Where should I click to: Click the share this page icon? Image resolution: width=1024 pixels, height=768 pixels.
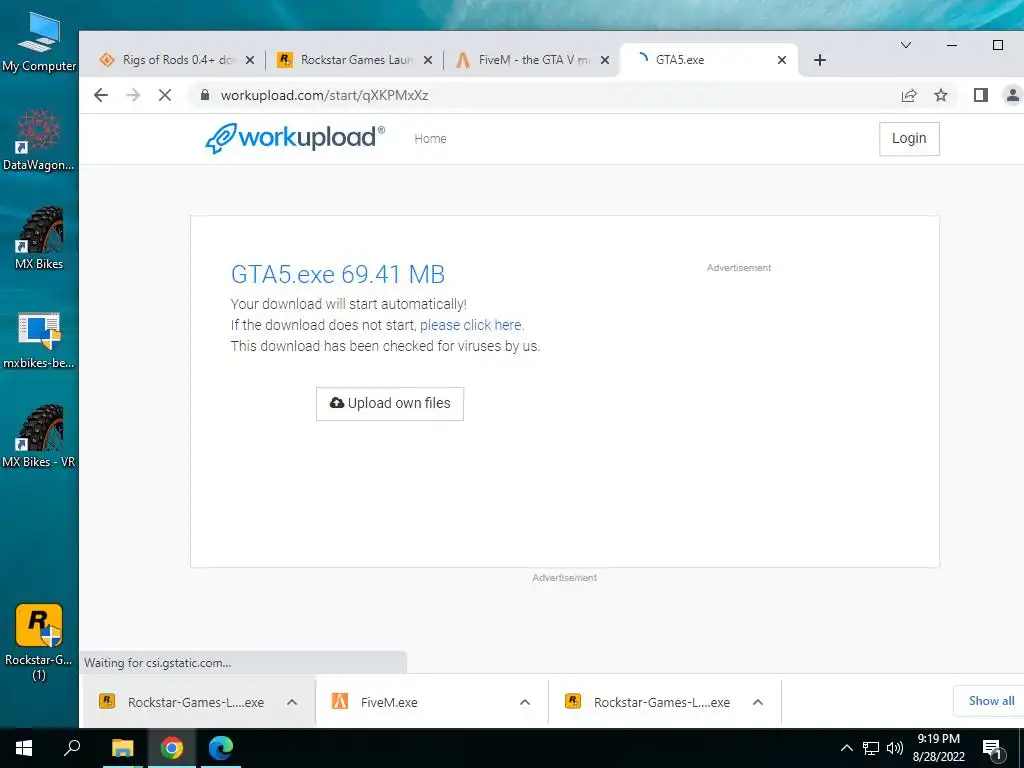coord(909,95)
